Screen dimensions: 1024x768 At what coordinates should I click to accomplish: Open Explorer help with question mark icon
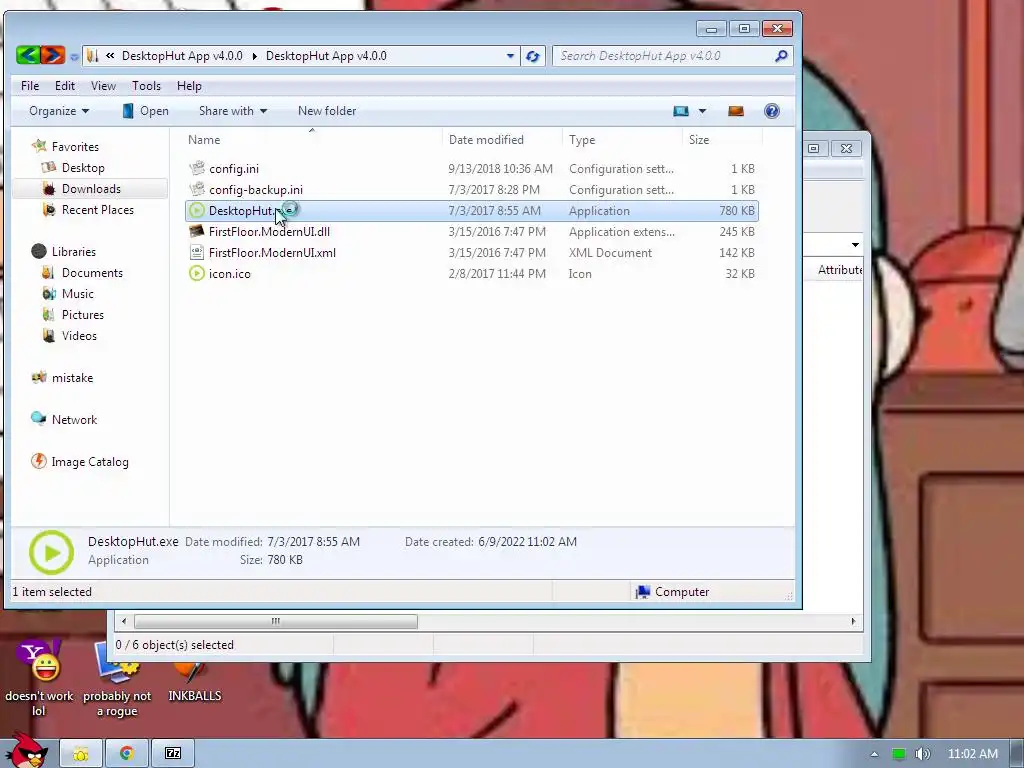click(772, 111)
